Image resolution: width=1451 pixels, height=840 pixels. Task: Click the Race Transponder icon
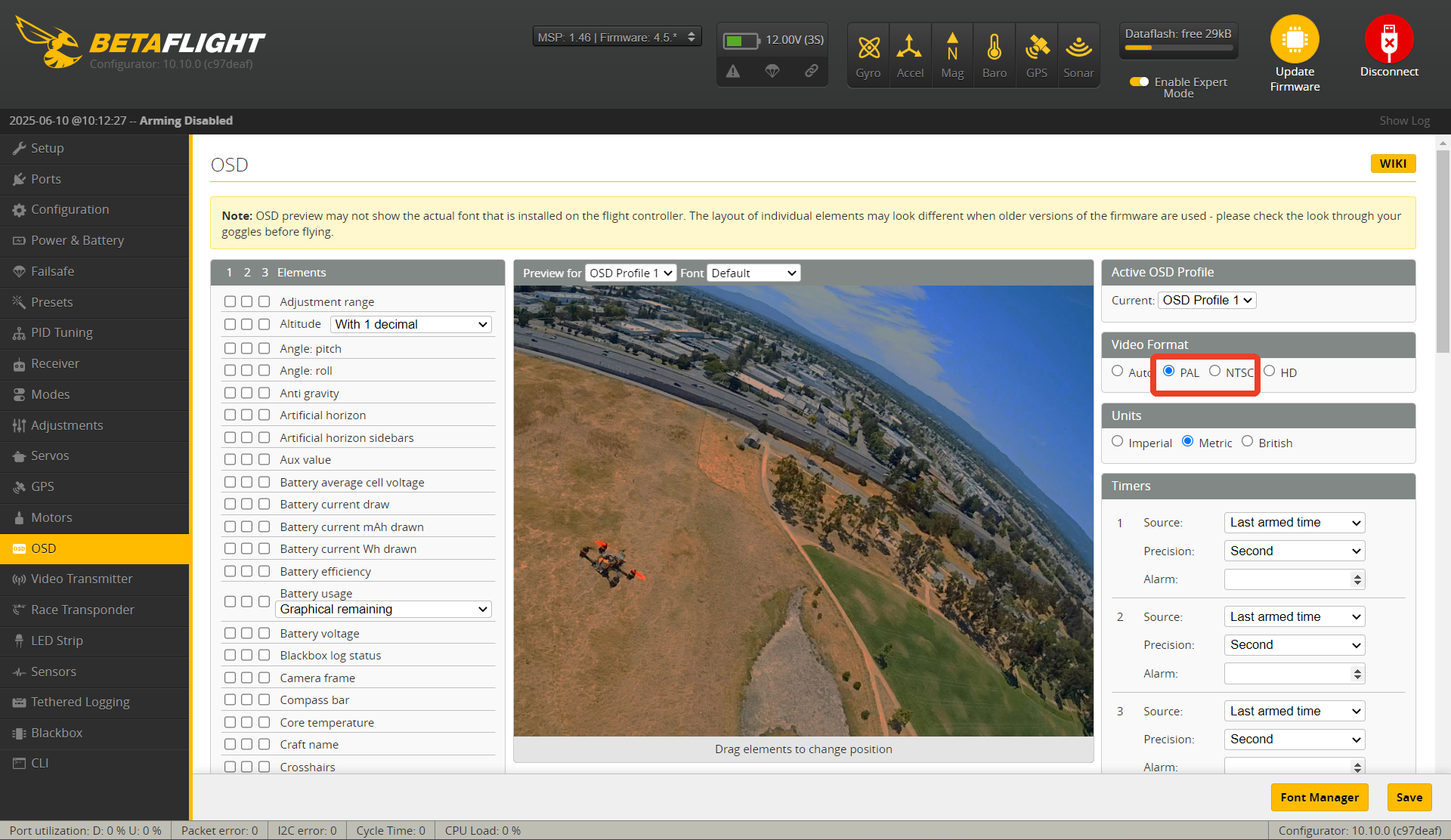(19, 610)
